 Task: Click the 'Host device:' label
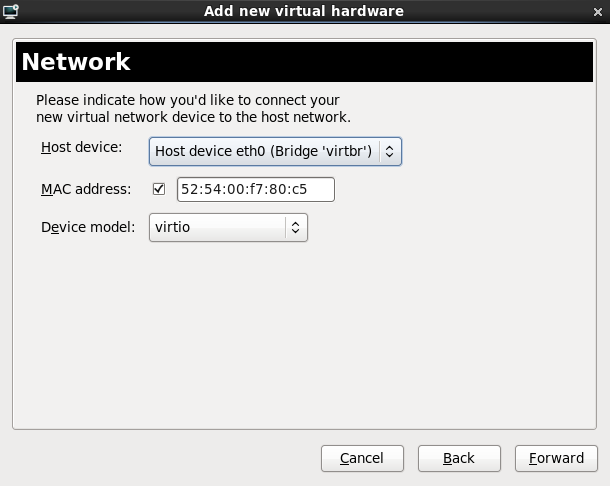pos(81,148)
